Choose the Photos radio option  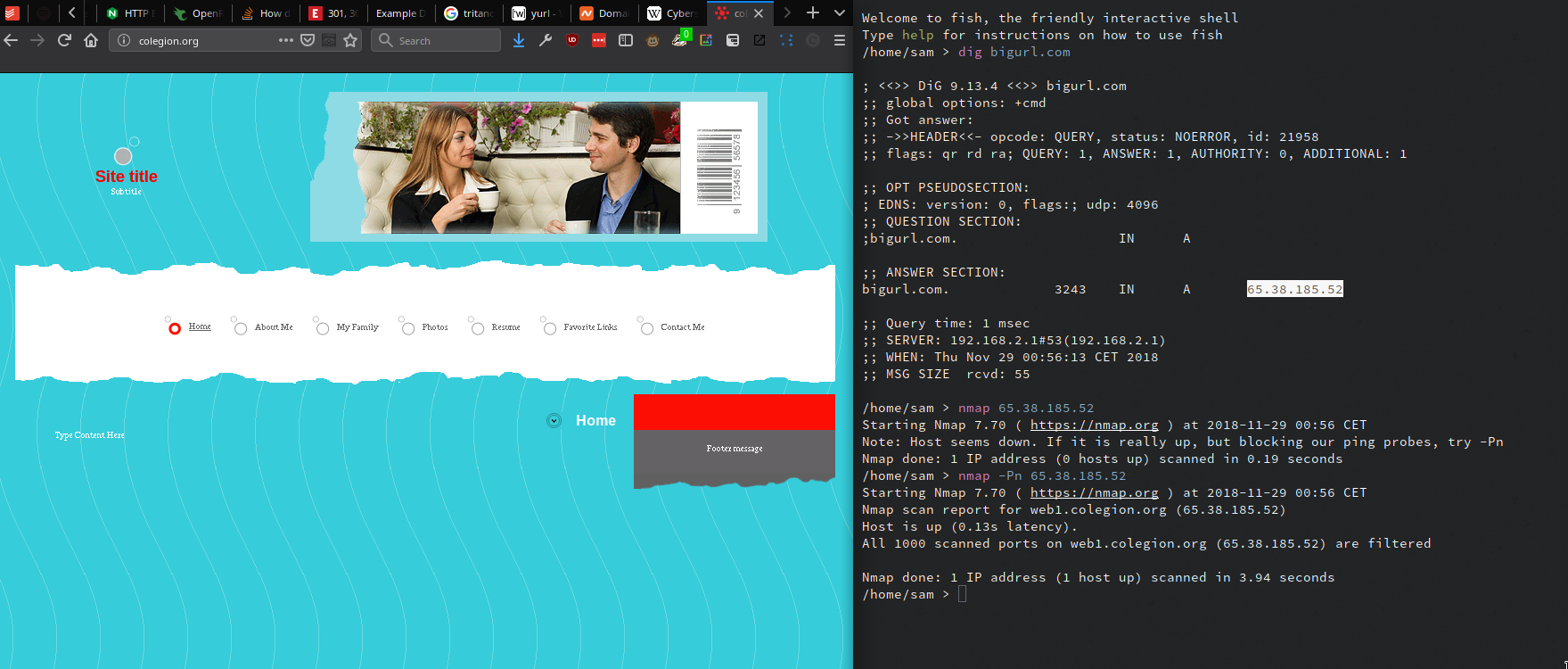408,328
